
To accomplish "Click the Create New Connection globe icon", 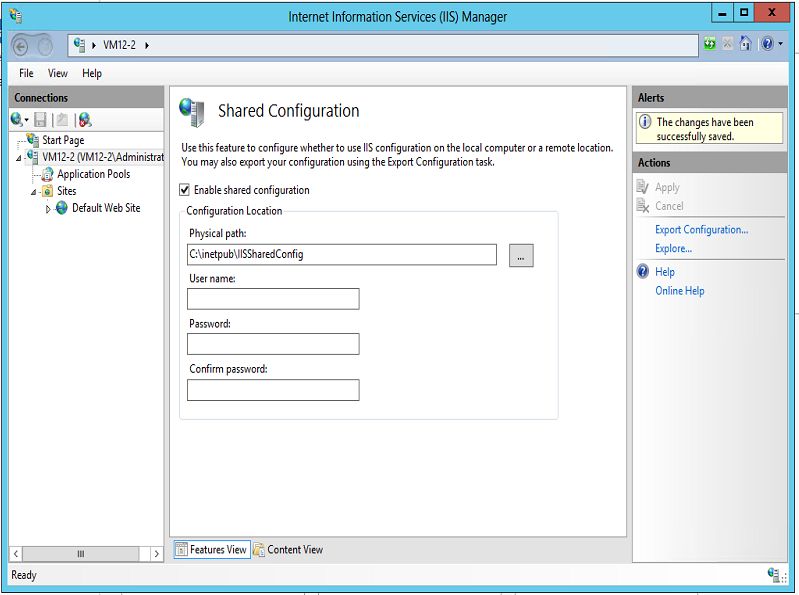I will [x=17, y=120].
